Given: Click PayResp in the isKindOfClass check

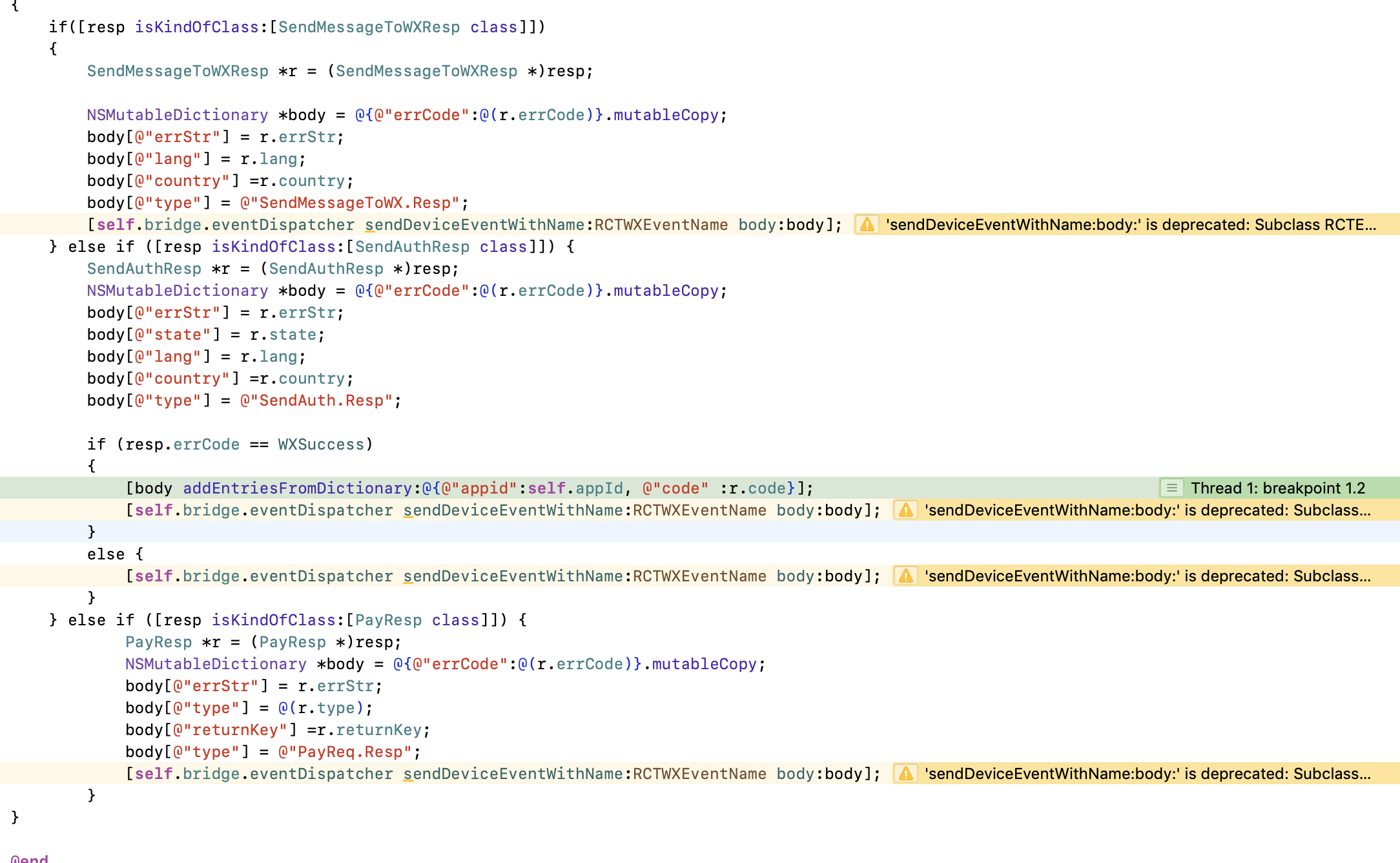Looking at the screenshot, I should click(388, 620).
